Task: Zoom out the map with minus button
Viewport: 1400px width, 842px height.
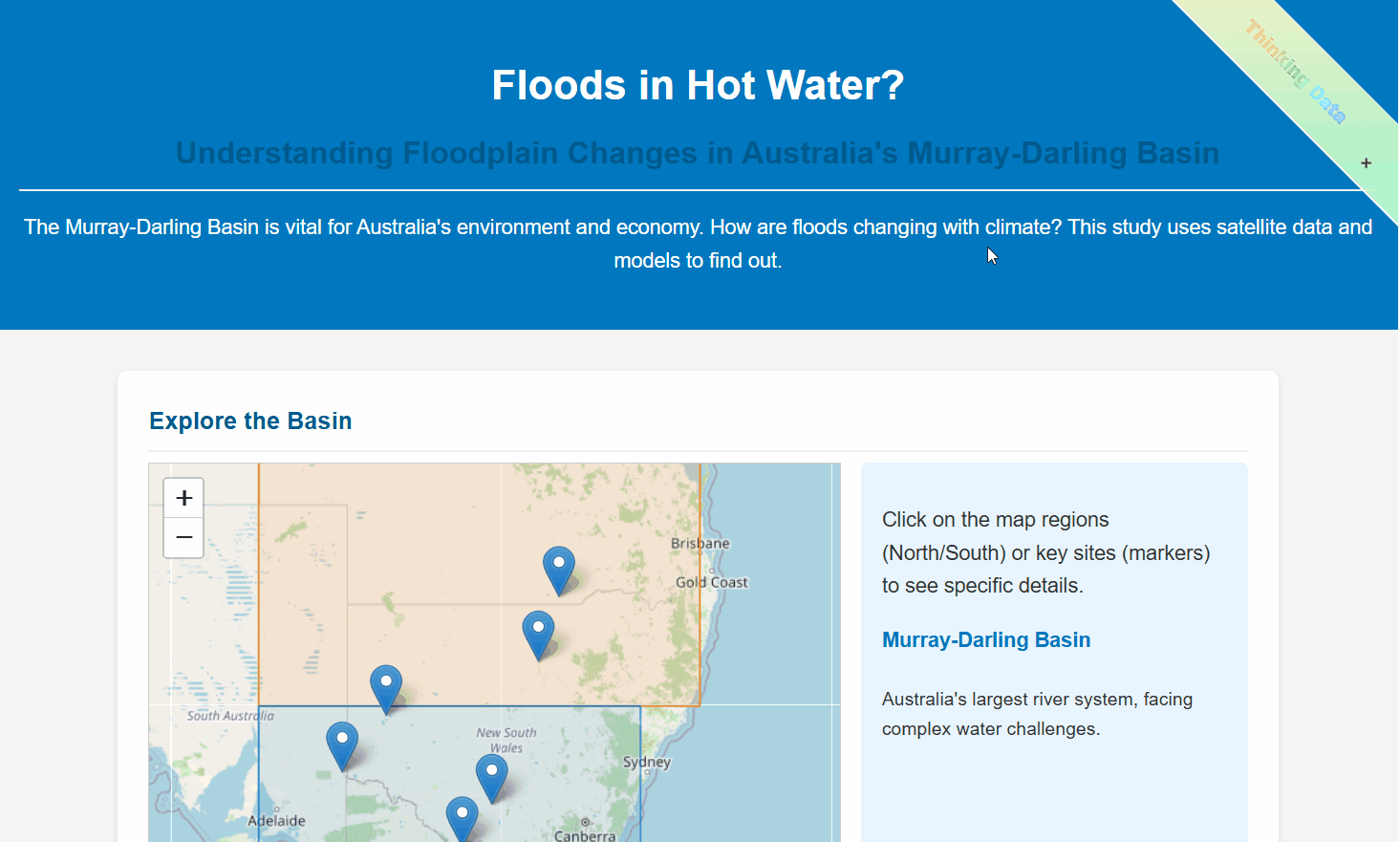Action: click(184, 538)
